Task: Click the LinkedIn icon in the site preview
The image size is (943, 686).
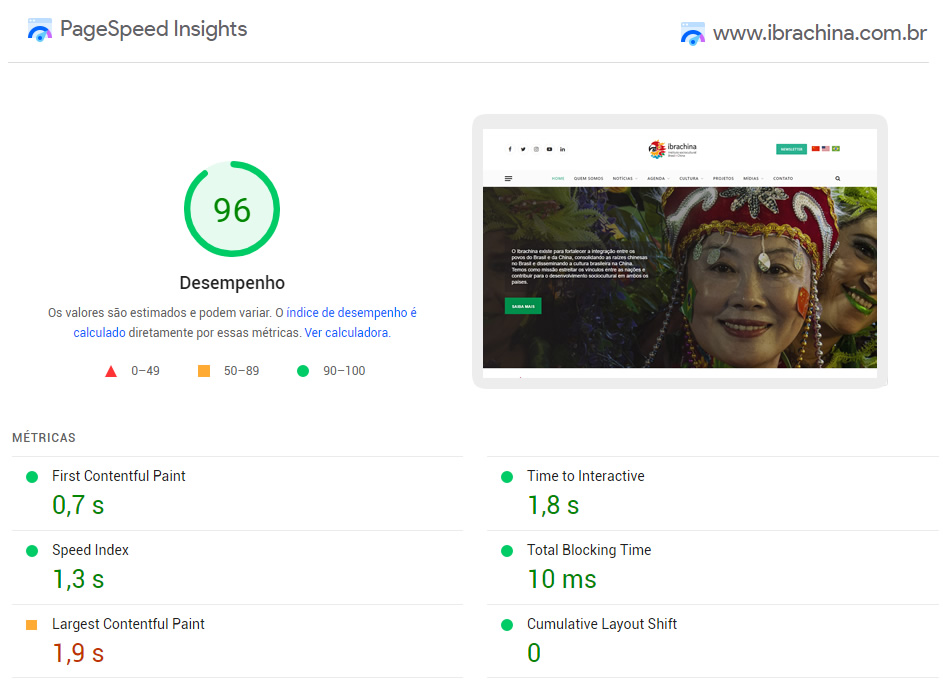Action: tap(562, 149)
